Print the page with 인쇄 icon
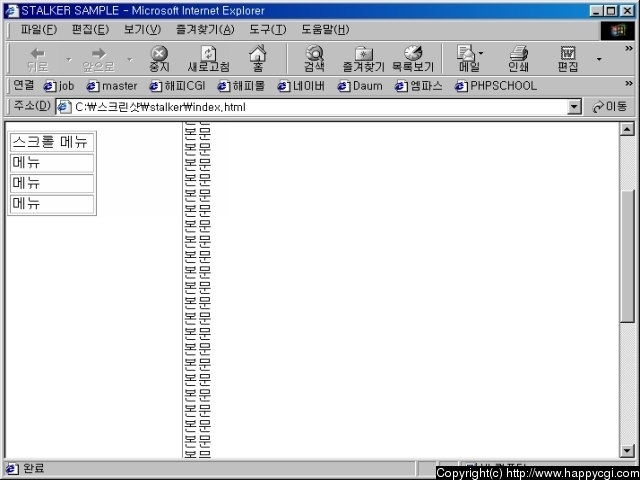 518,59
